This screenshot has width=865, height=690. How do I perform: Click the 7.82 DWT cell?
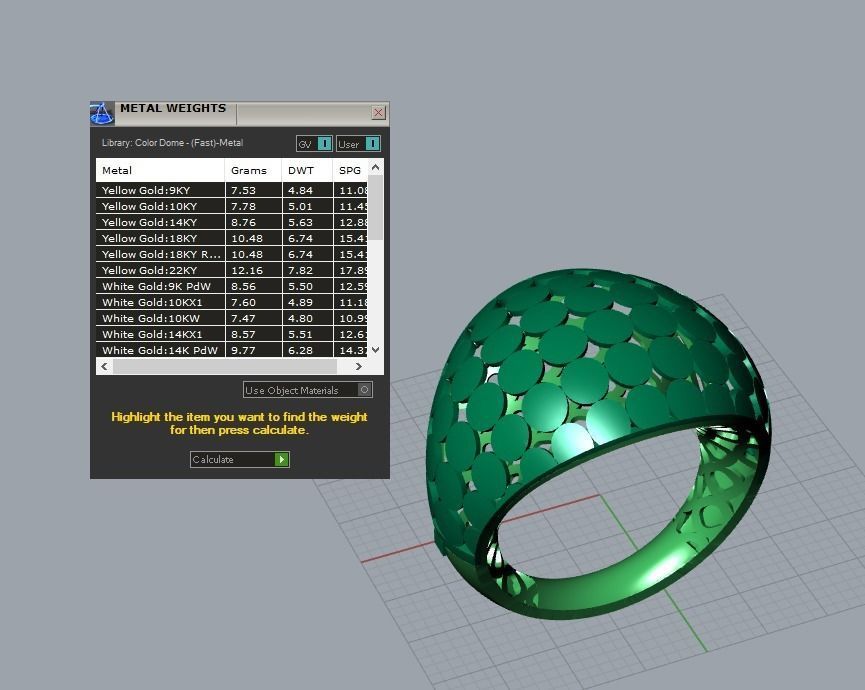pos(307,270)
